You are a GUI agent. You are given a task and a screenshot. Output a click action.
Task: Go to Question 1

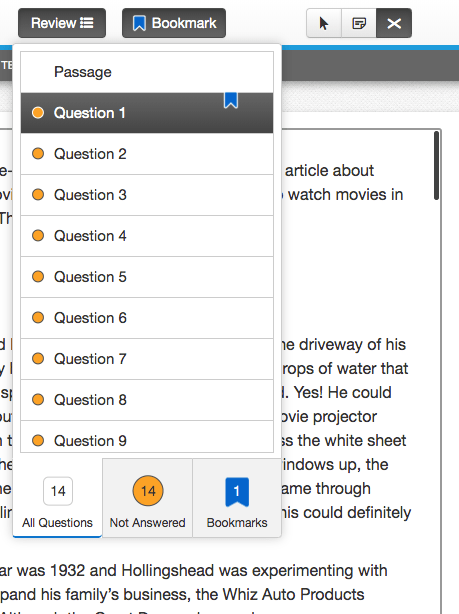point(147,113)
